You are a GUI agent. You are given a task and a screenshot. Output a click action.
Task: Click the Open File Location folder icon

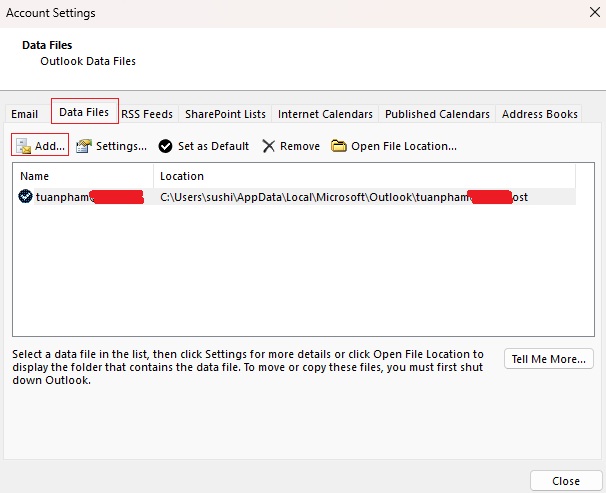[x=339, y=146]
